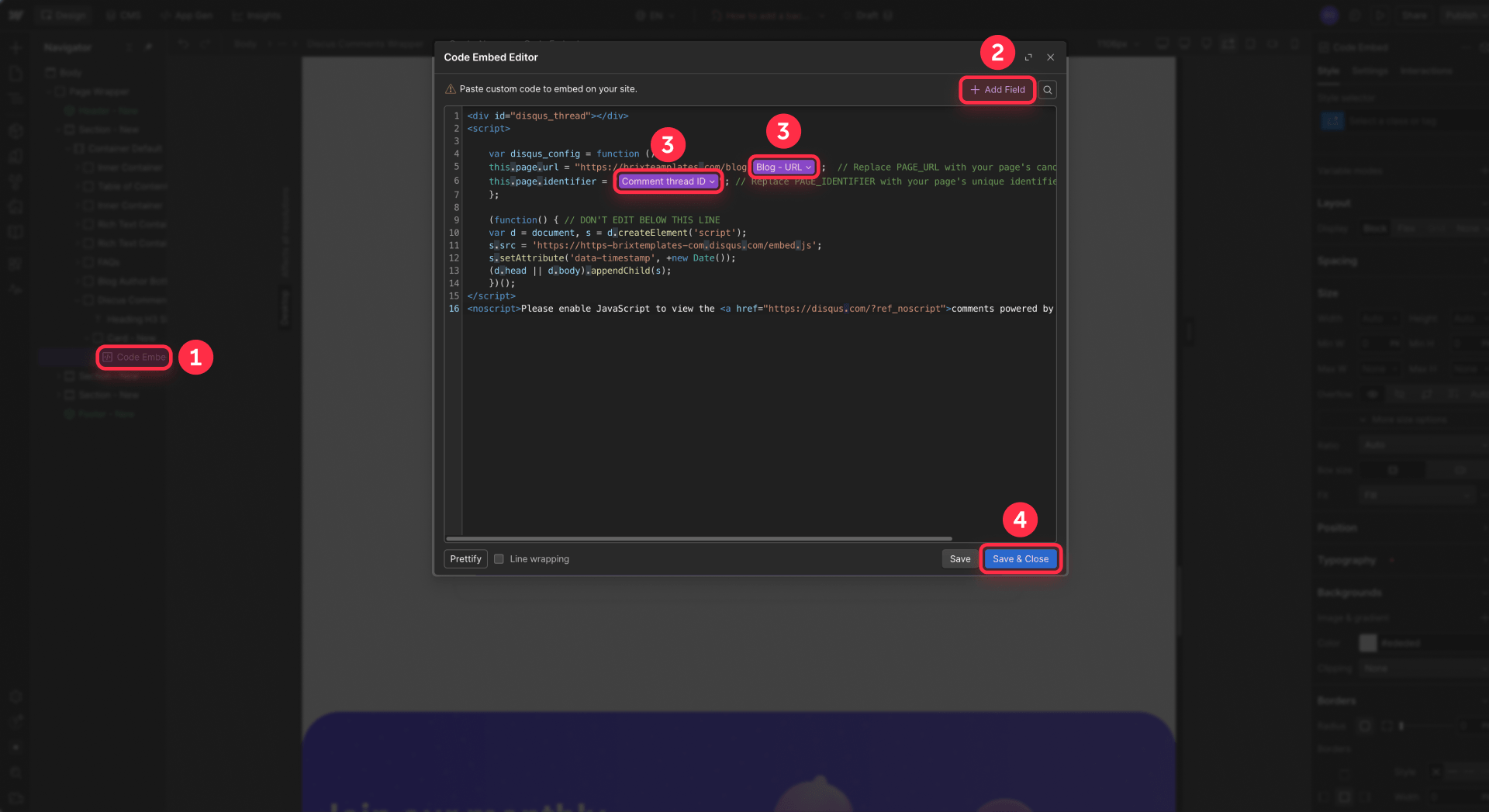Click the Save & Close button
This screenshot has height=812, width=1489.
click(1021, 558)
